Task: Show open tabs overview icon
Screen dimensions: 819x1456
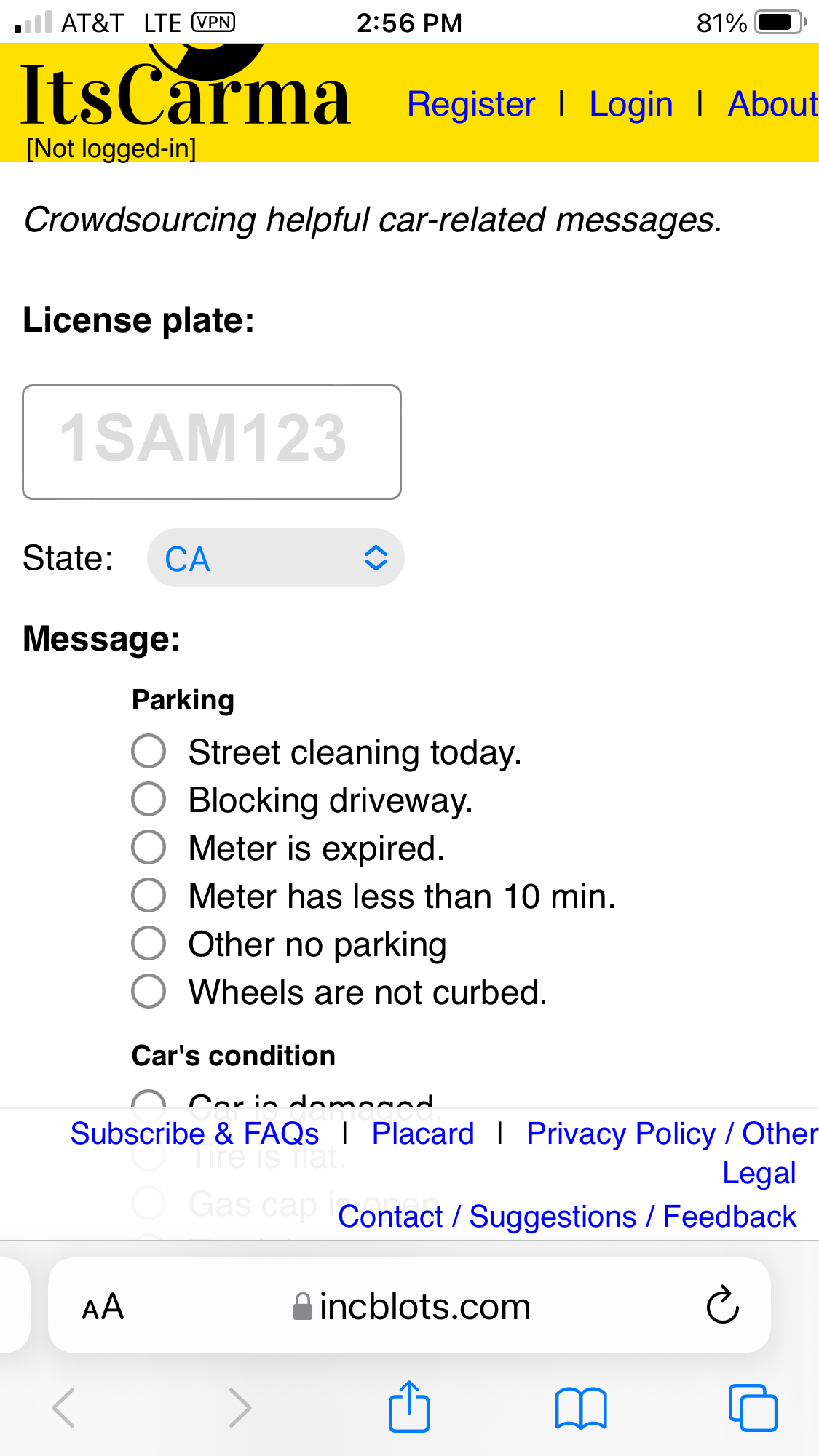Action: [753, 1408]
